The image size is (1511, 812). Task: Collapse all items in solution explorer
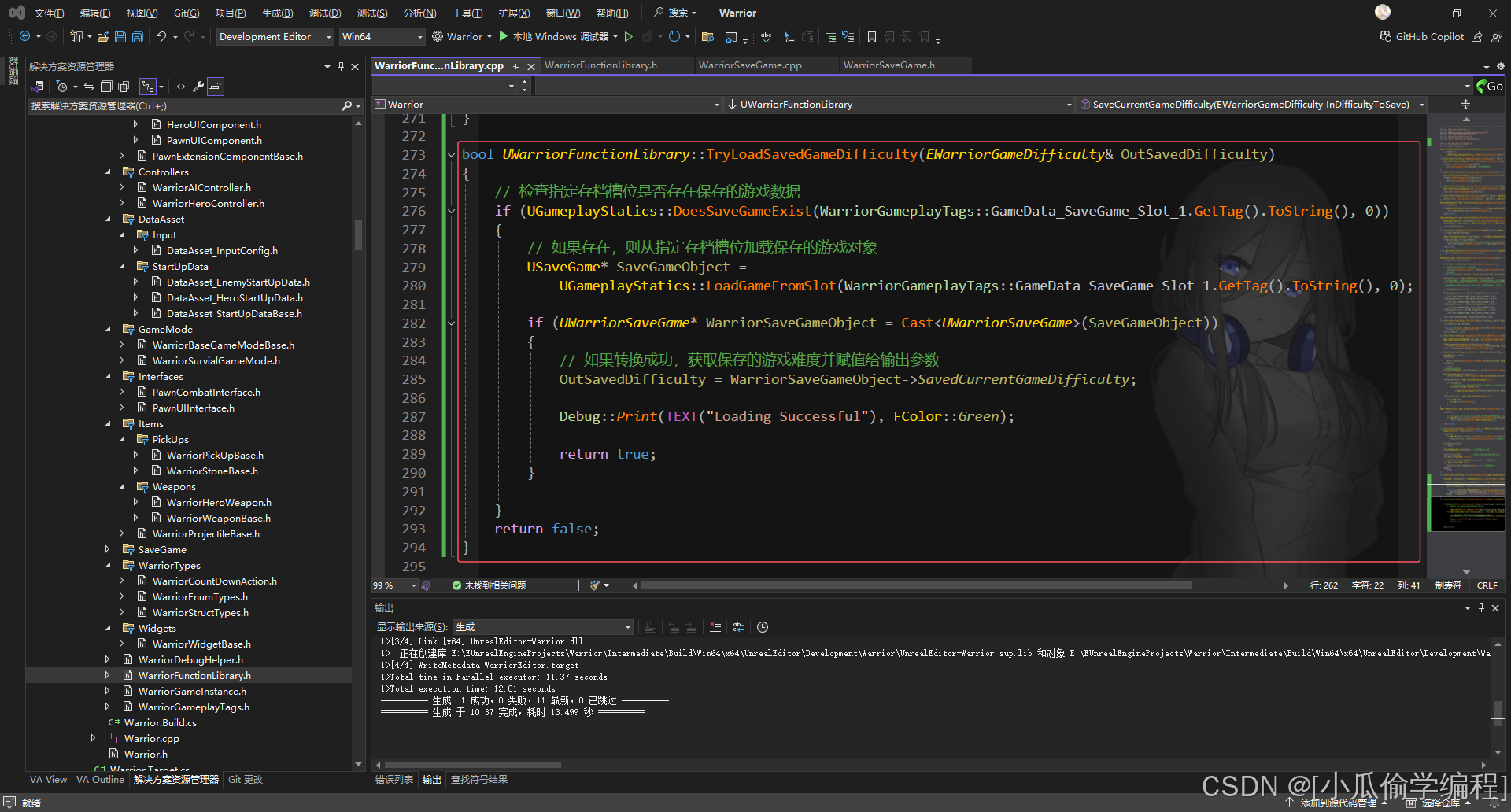click(x=105, y=87)
